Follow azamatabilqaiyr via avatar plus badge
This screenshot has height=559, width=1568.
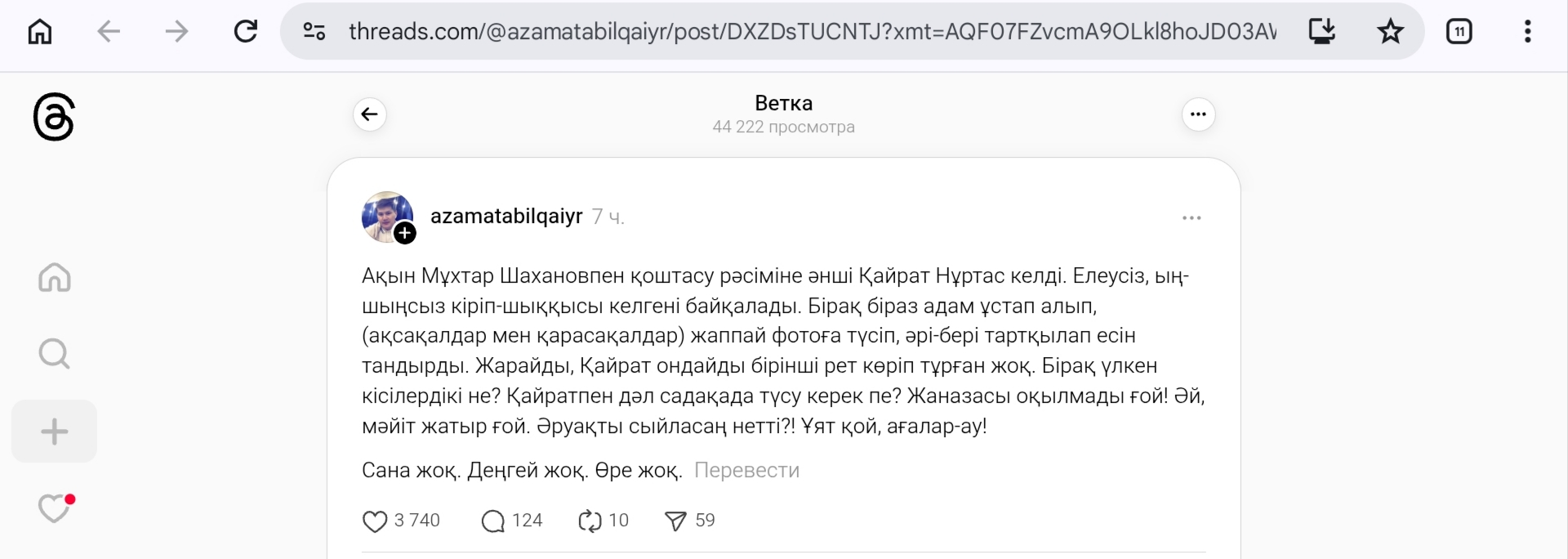coord(405,234)
